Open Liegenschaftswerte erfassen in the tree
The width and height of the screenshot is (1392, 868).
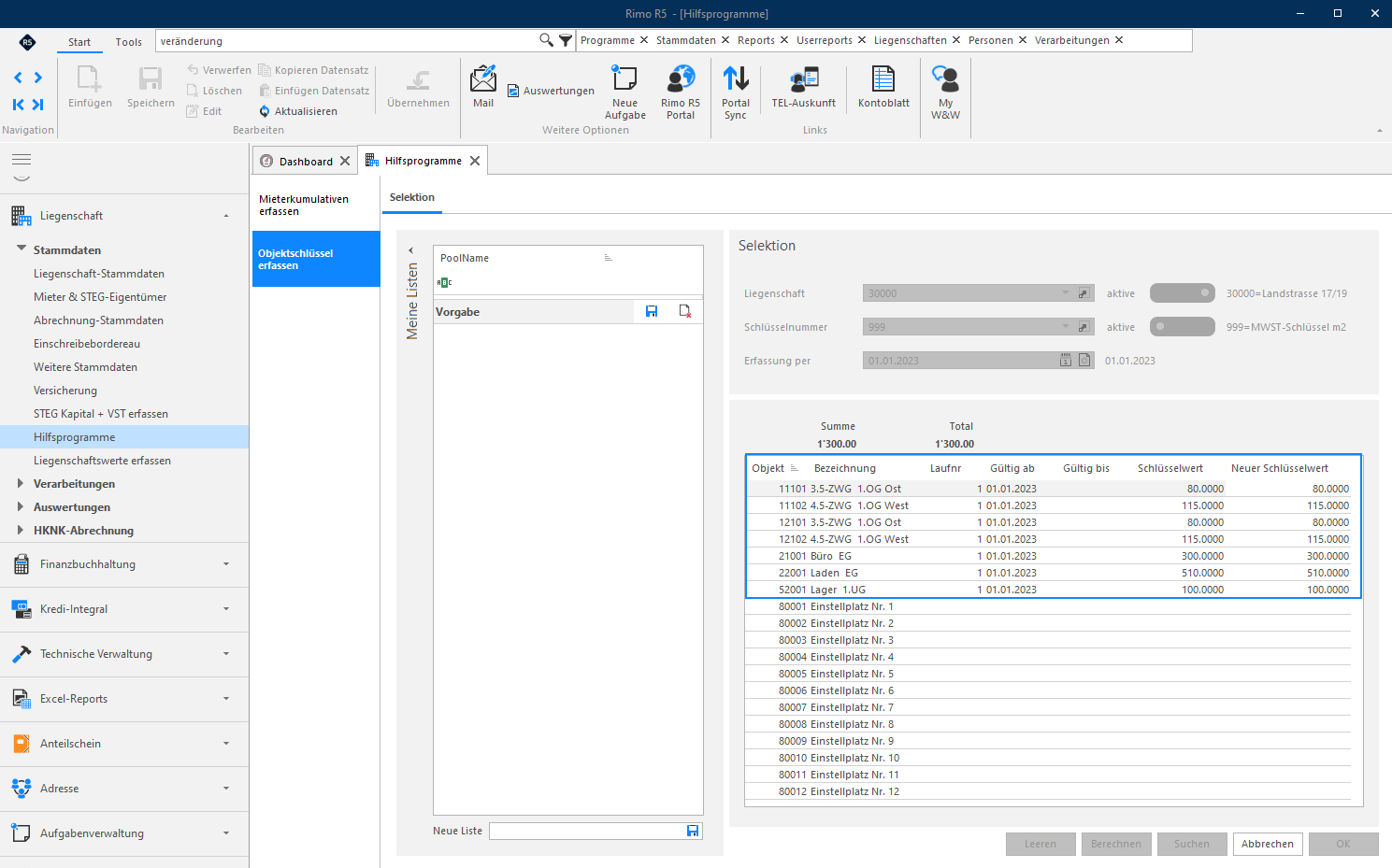point(102,461)
